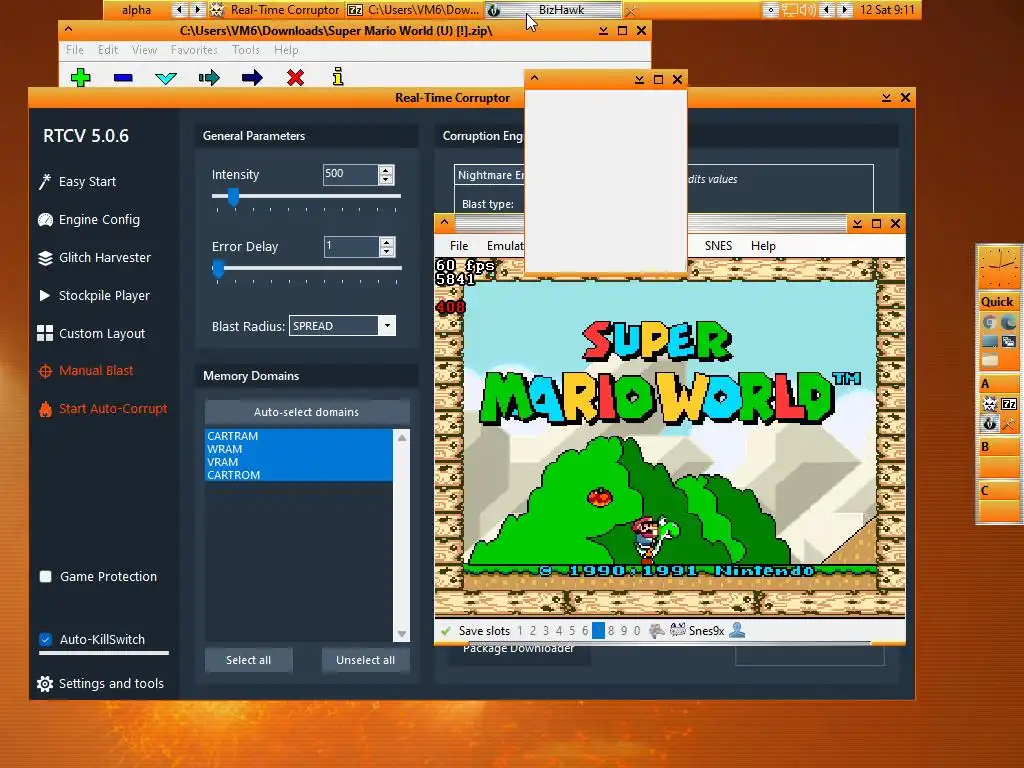
Task: Click the Copy arrow icon in 7-Zip toolbar
Action: pos(209,78)
